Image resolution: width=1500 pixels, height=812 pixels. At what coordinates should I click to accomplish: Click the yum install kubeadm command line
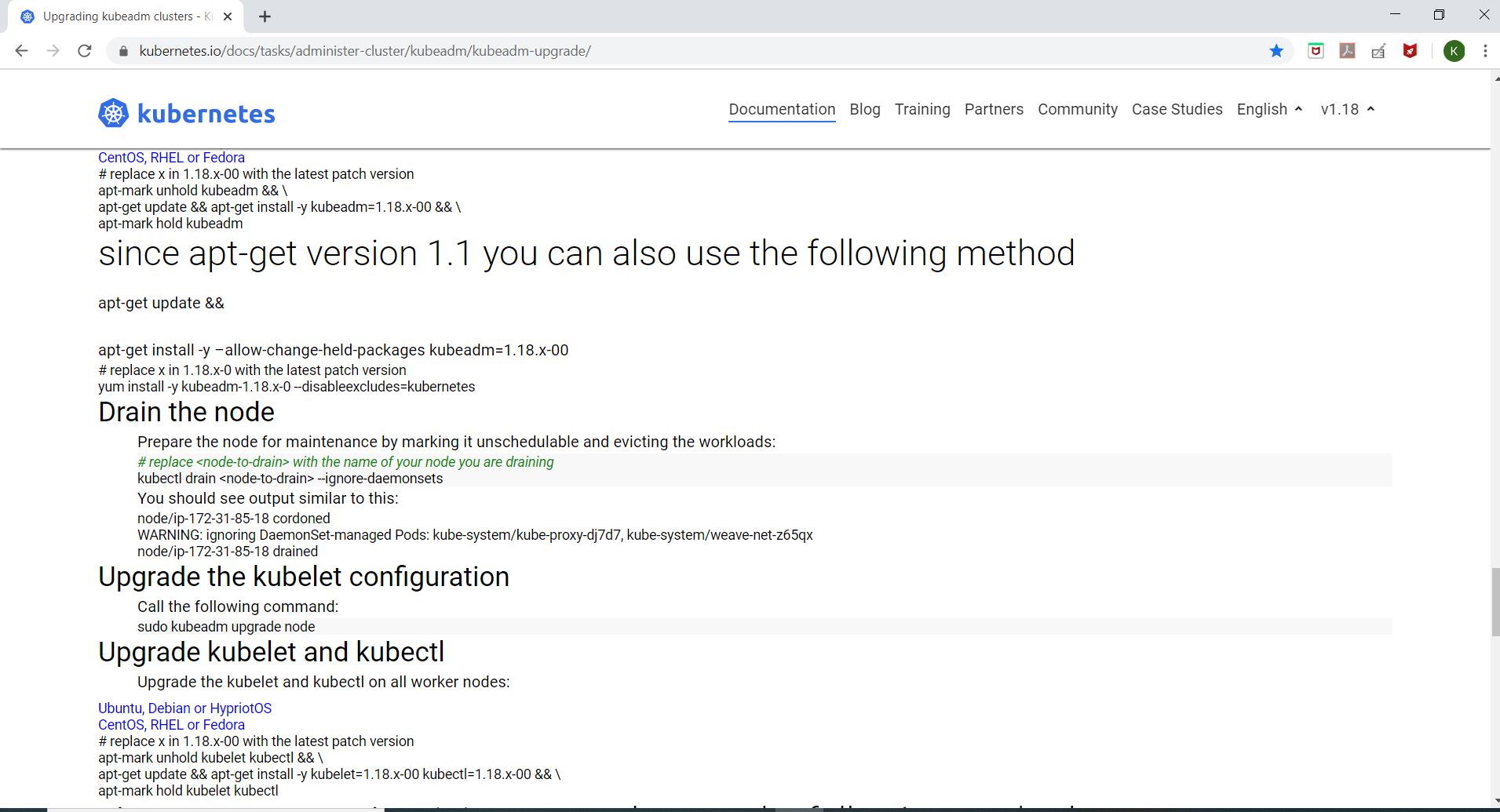pos(286,387)
